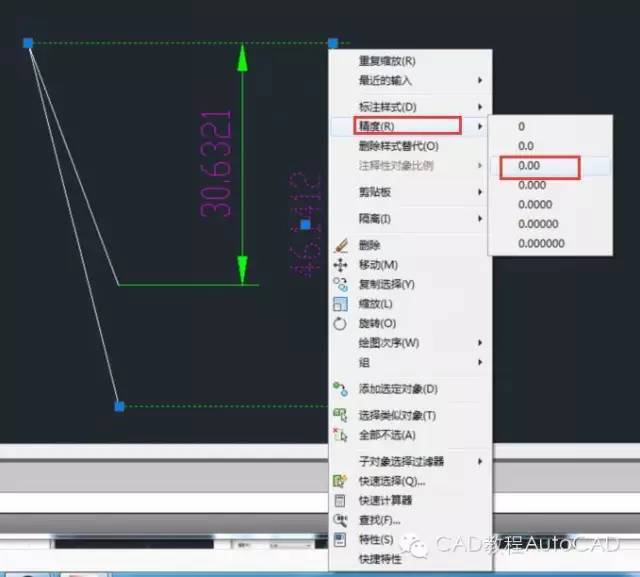Click the Quick Select icon beside 快速选择(Q)
Image resolution: width=640 pixels, height=577 pixels.
point(340,481)
